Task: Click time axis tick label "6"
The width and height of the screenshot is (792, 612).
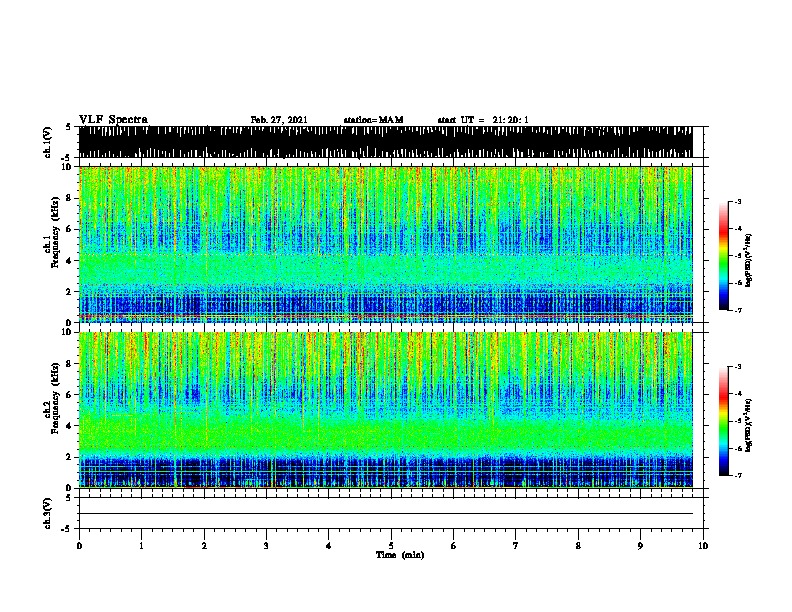Action: [454, 545]
